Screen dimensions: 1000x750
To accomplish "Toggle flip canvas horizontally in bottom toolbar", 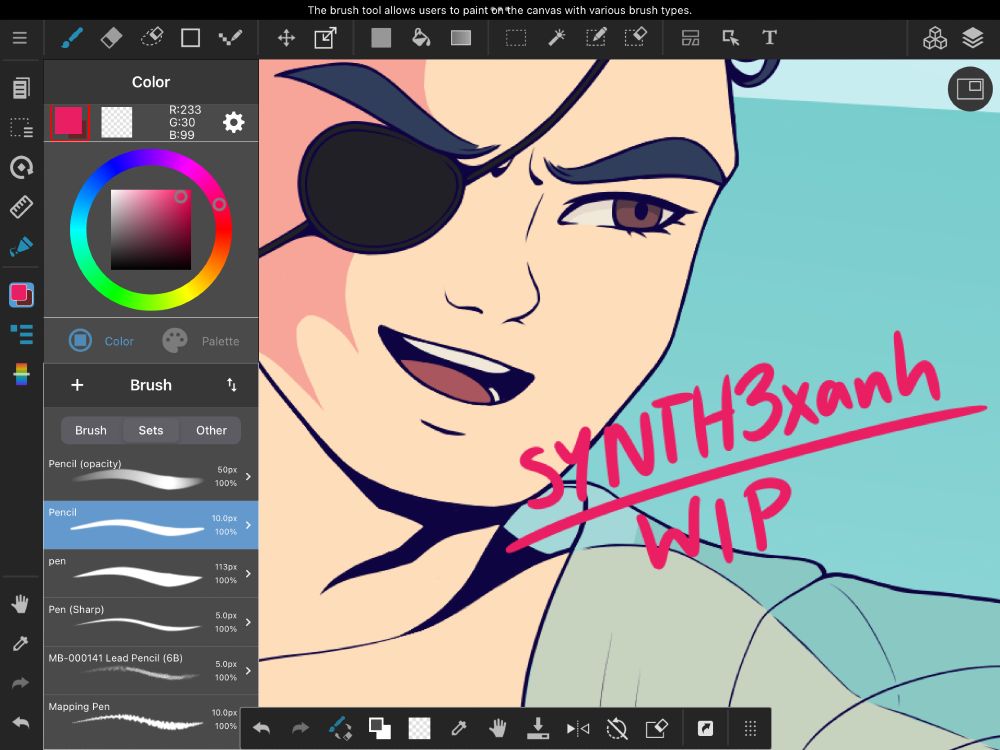I will tap(577, 728).
